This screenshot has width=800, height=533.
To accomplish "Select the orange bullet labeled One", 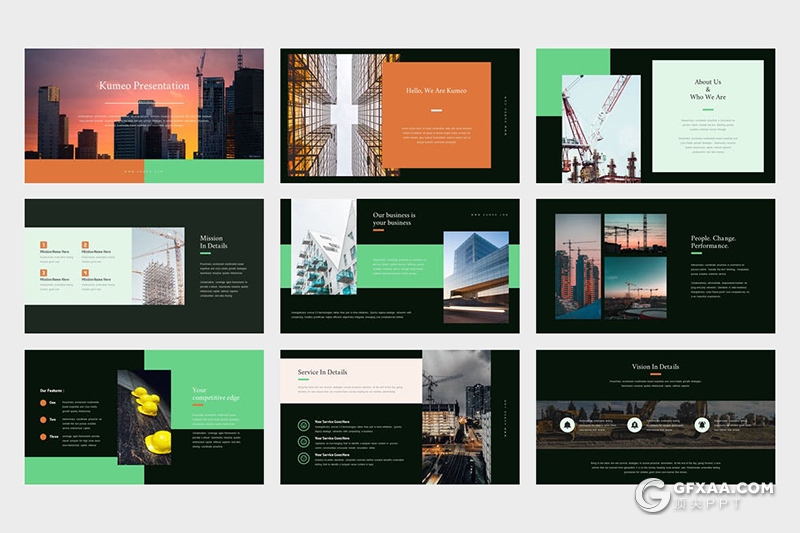I will click(x=43, y=402).
